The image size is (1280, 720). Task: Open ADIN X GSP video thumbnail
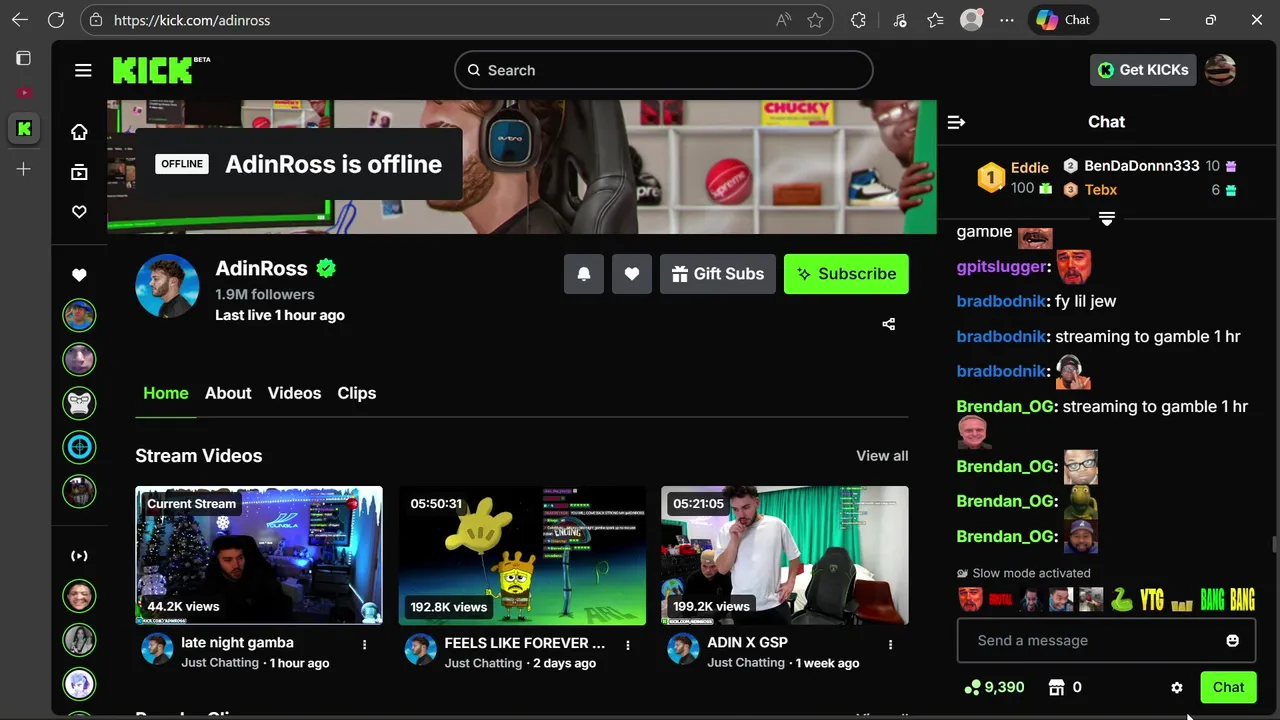pyautogui.click(x=785, y=556)
